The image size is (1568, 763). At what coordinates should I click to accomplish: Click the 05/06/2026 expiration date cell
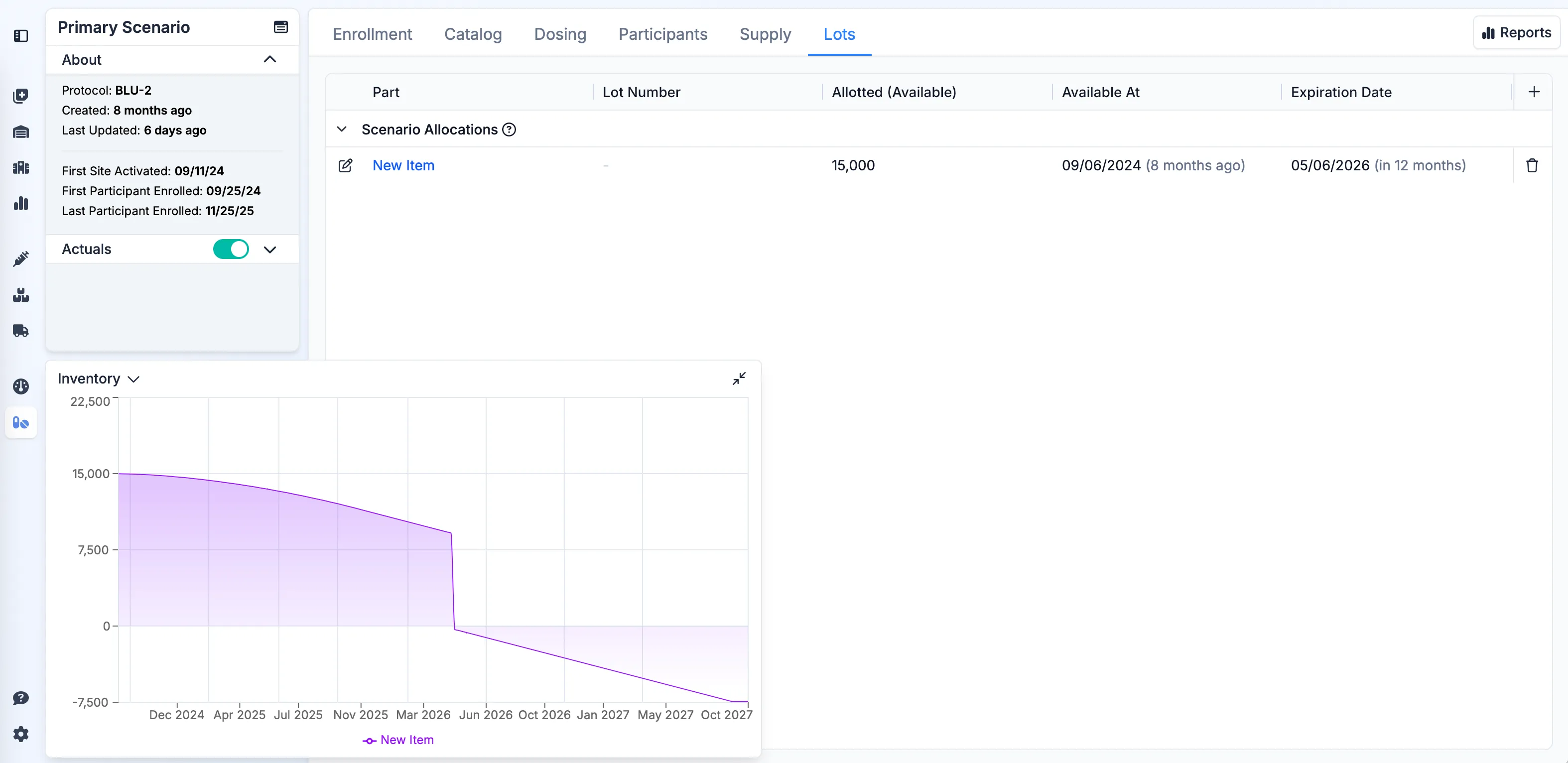(x=1378, y=165)
